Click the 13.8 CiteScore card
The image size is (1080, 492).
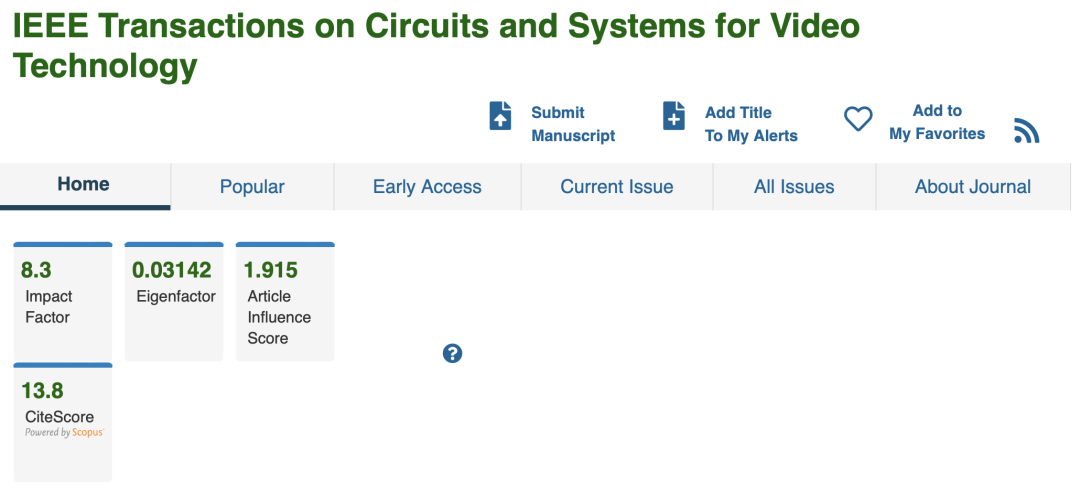click(62, 420)
